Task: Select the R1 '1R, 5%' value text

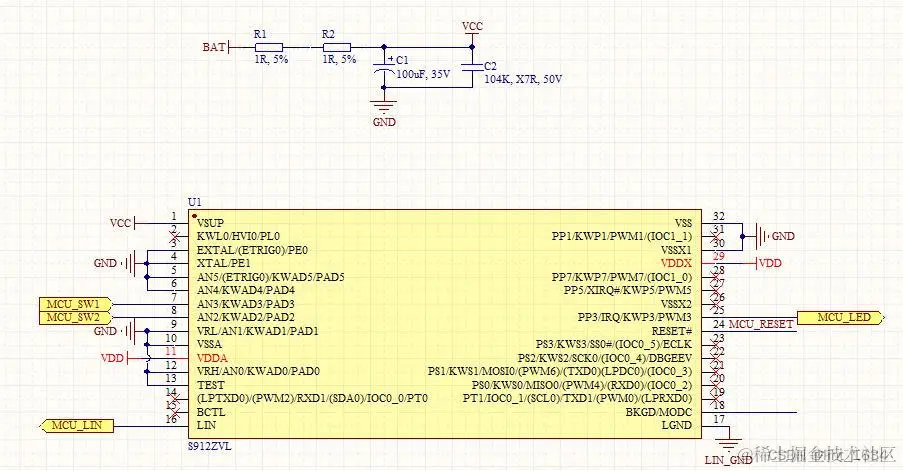Action: coord(271,59)
